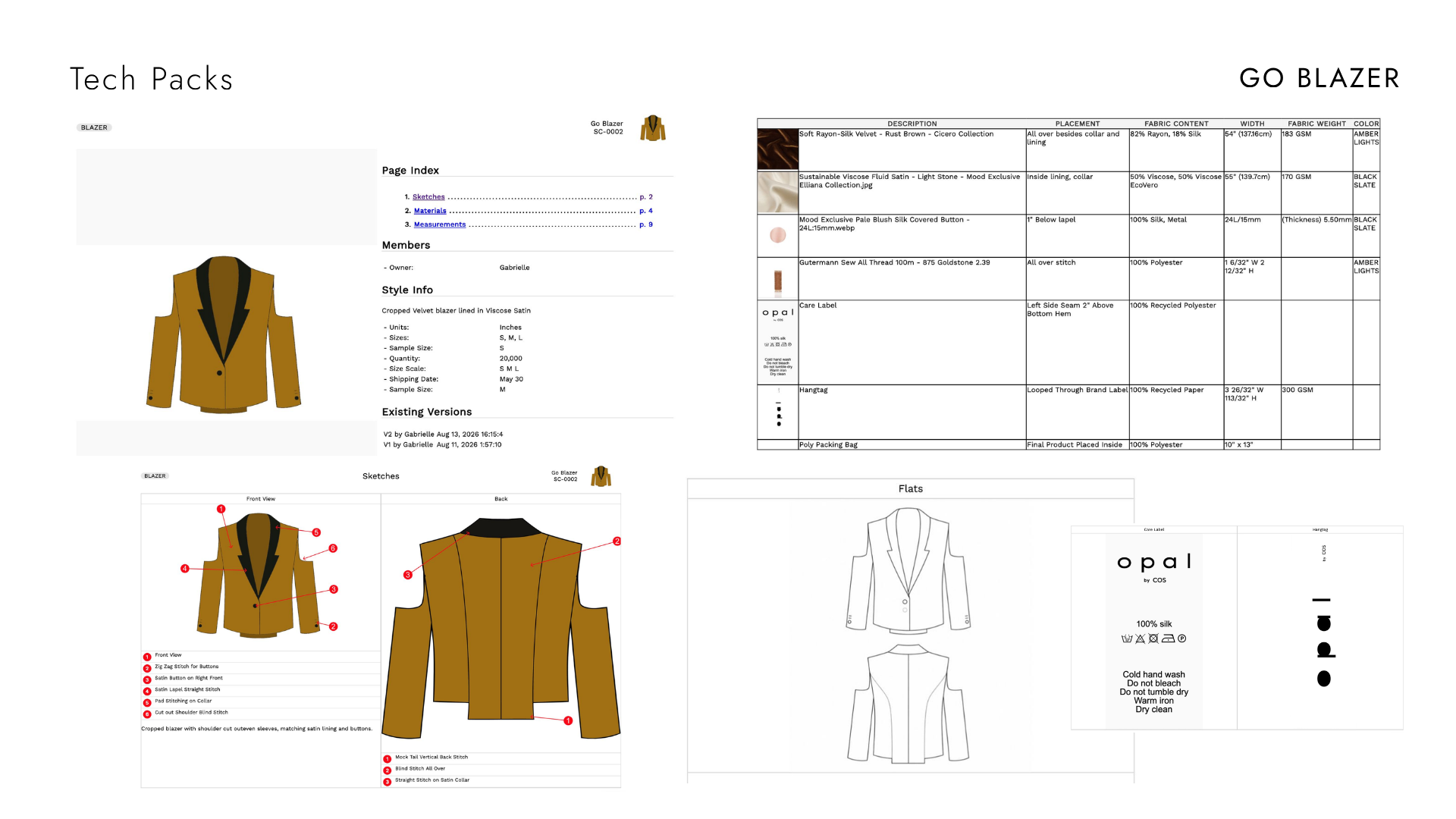Click the 'GO BLAZER' title
1456x819 pixels.
[1319, 78]
